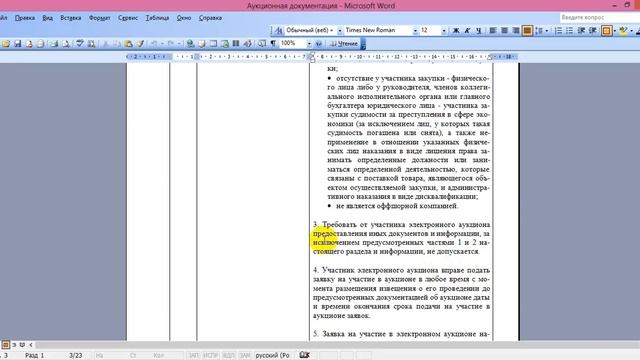Click the Paste clipboard icon
This screenshot has height=360, width=640.
(x=129, y=44)
